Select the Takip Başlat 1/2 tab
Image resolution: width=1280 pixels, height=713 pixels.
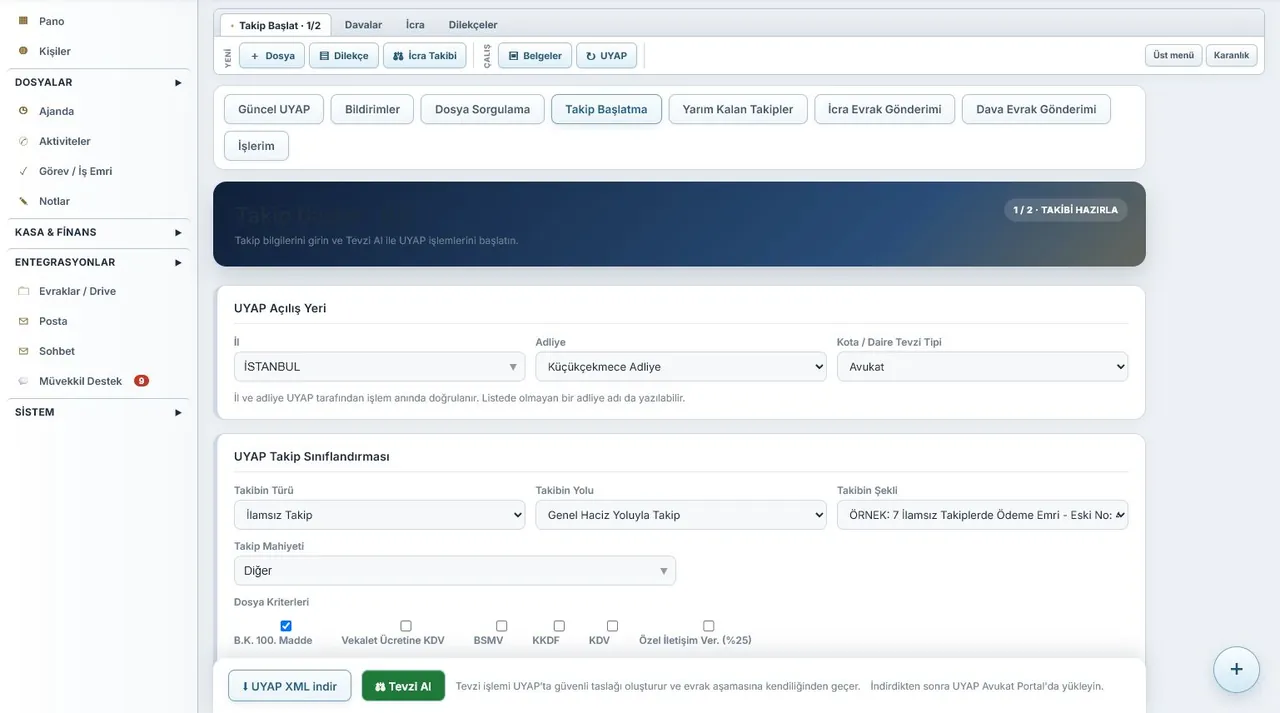click(x=275, y=25)
